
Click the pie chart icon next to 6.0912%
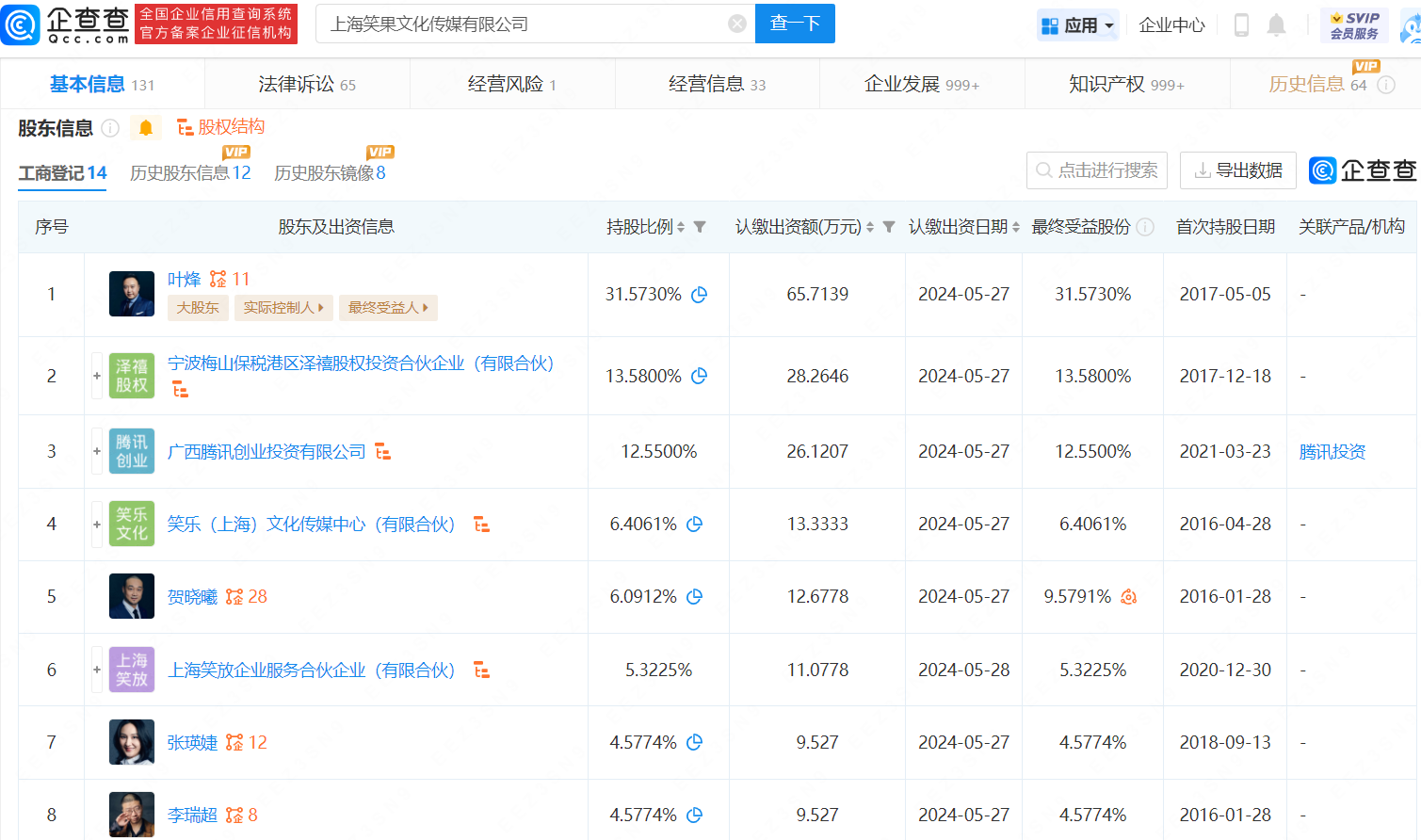coord(695,597)
